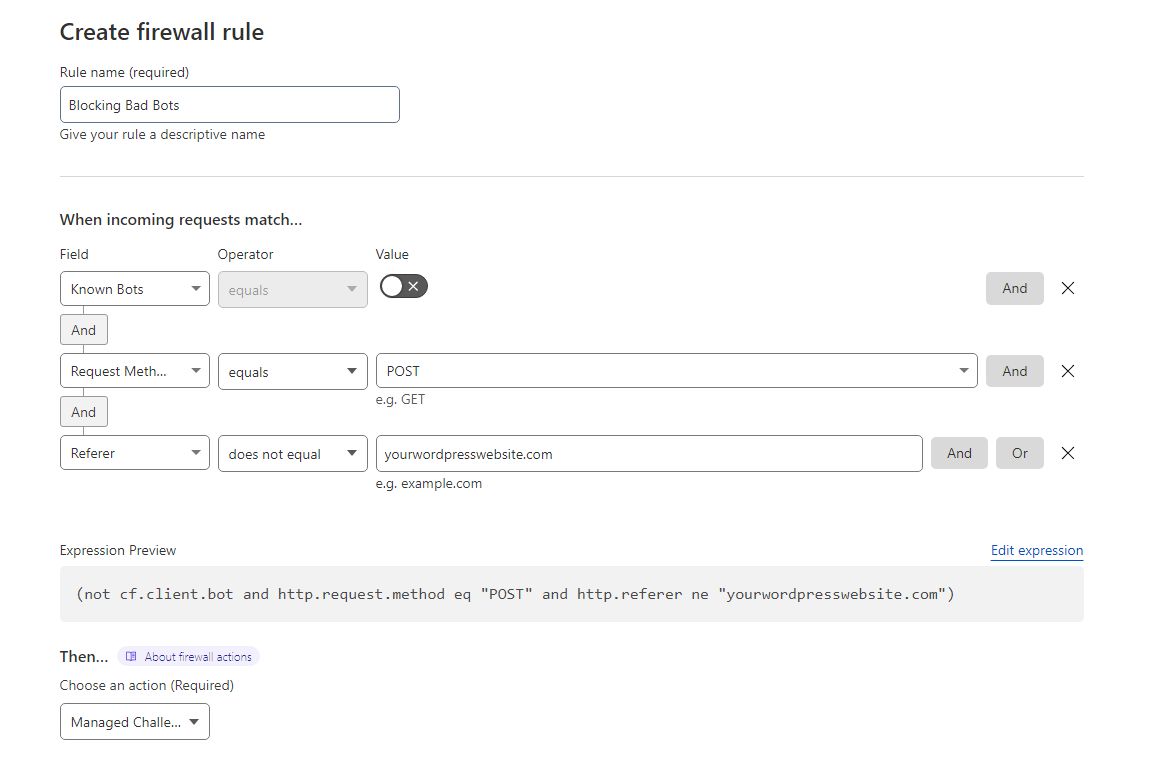Open the Referer field dropdown

[134, 453]
